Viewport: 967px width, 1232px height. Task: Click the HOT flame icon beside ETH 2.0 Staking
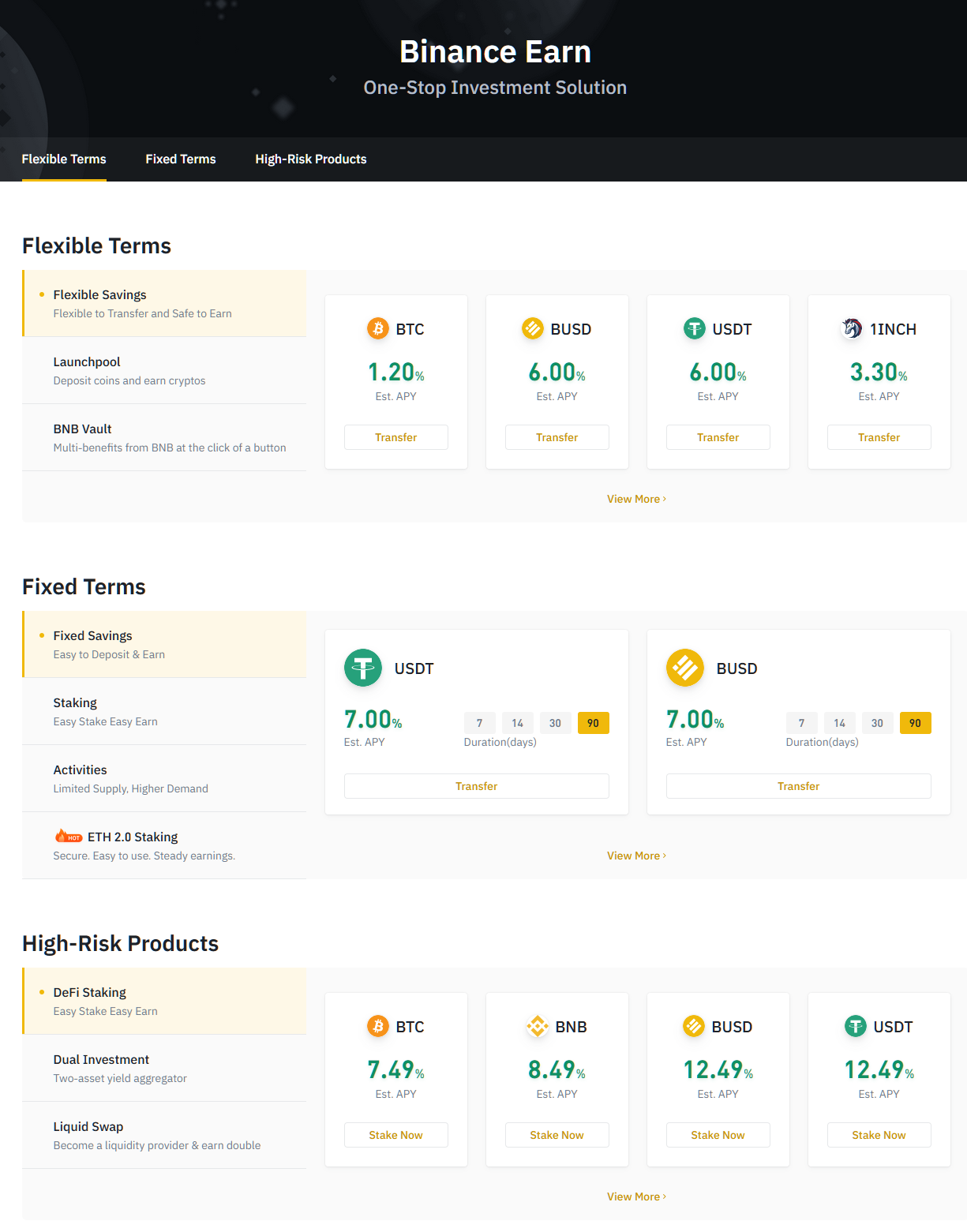coord(69,837)
